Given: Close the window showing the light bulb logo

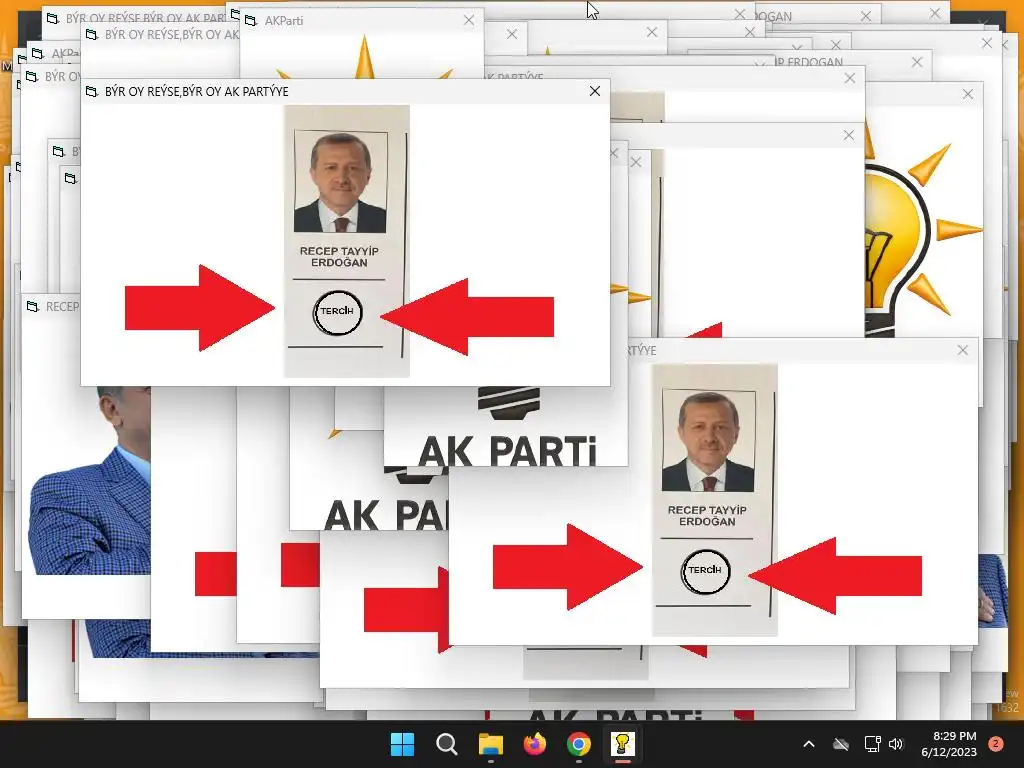Looking at the screenshot, I should coord(968,94).
